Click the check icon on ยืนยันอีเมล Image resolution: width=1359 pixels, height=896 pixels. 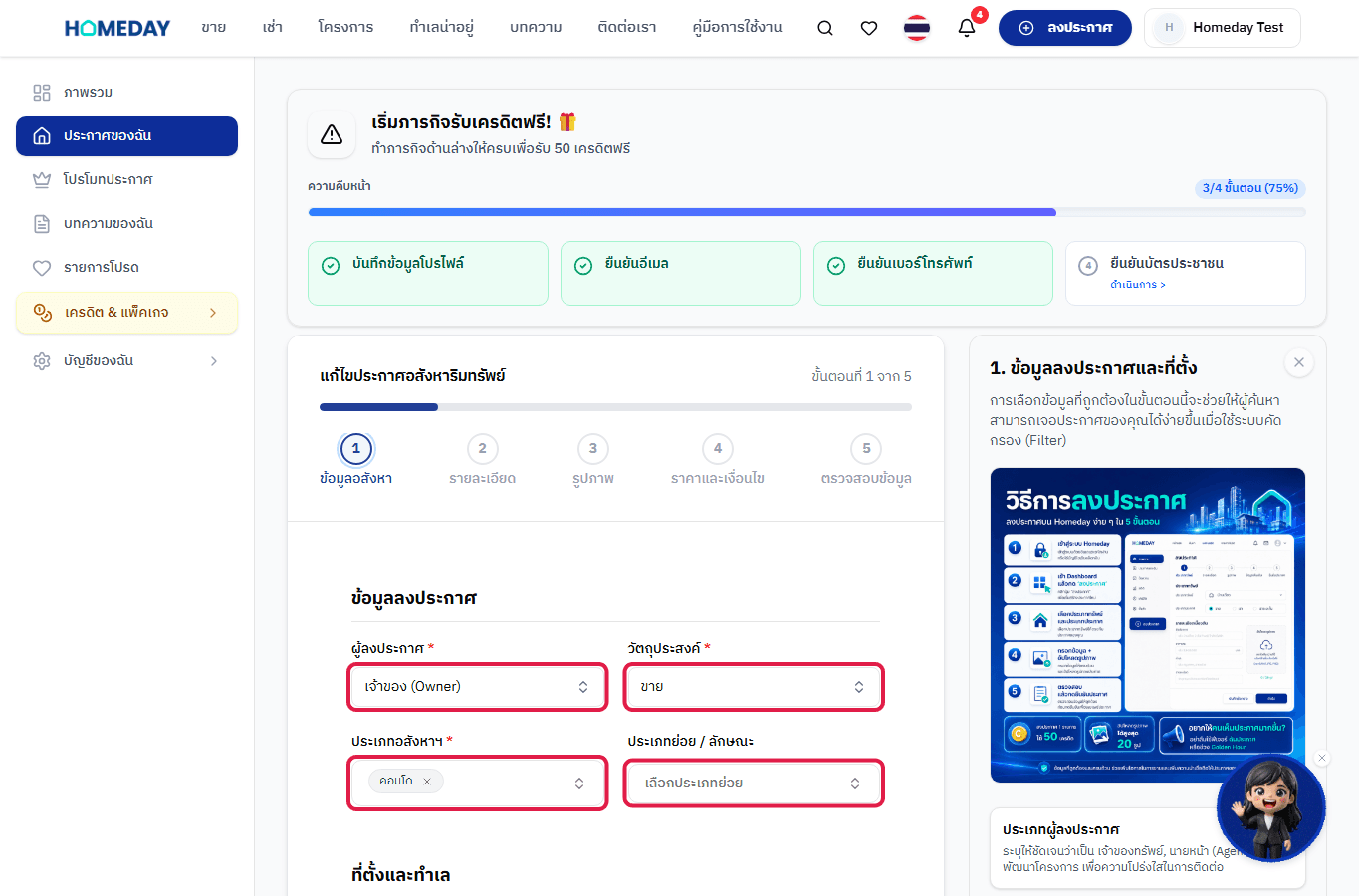point(583,266)
